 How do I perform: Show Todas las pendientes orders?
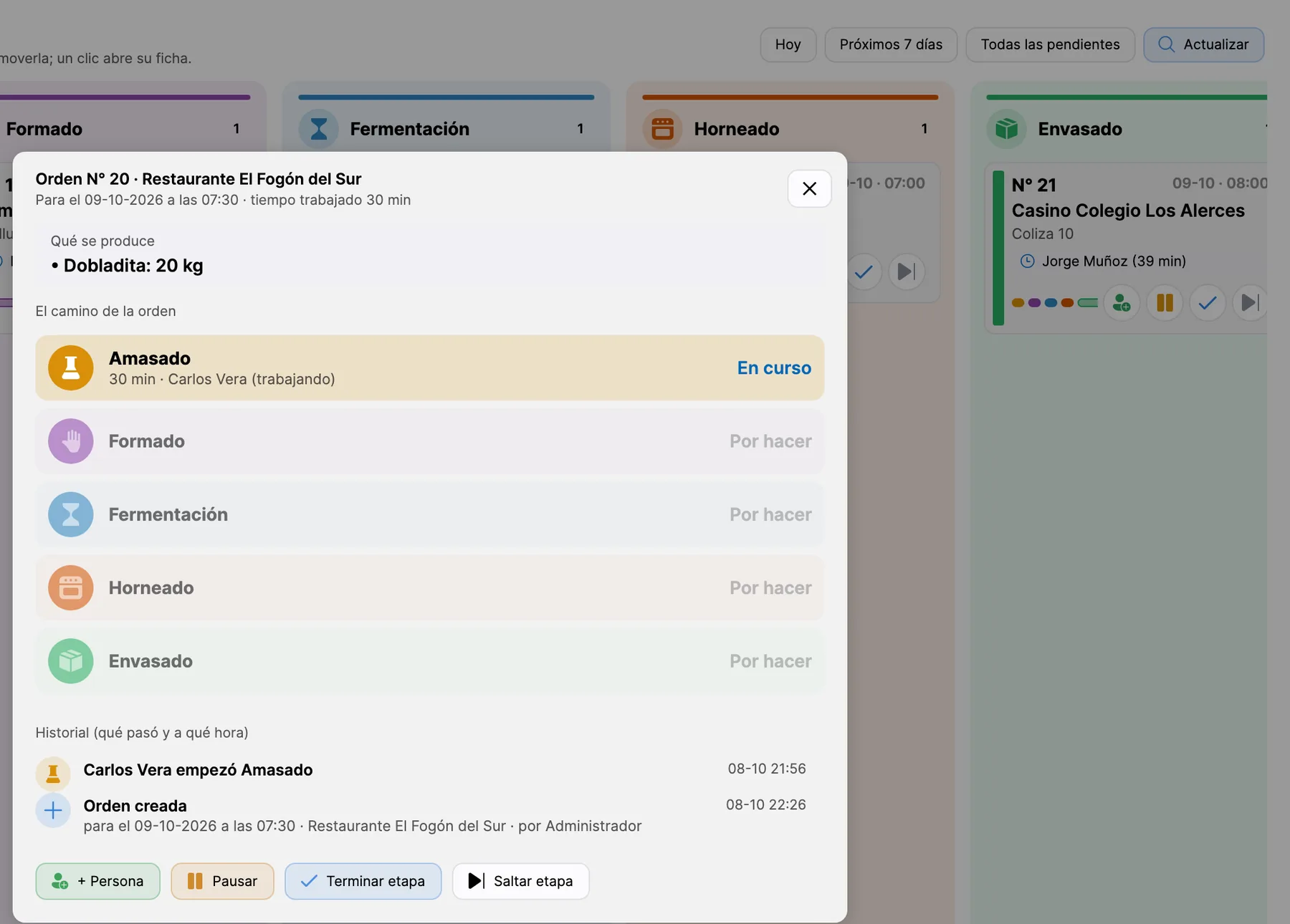(1051, 44)
